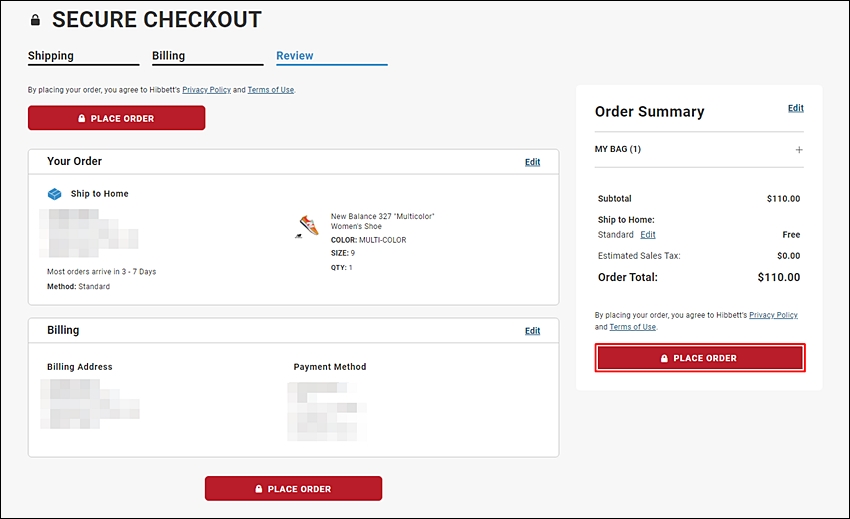The width and height of the screenshot is (850, 519).
Task: Edit the Billing section
Action: [x=532, y=331]
